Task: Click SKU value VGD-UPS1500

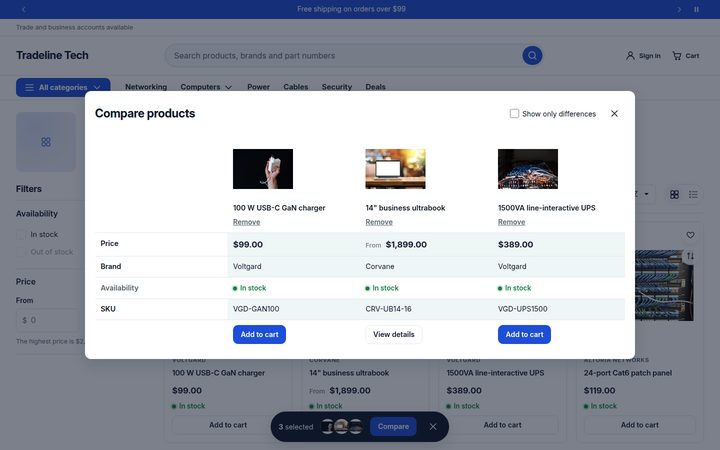Action: [523, 309]
